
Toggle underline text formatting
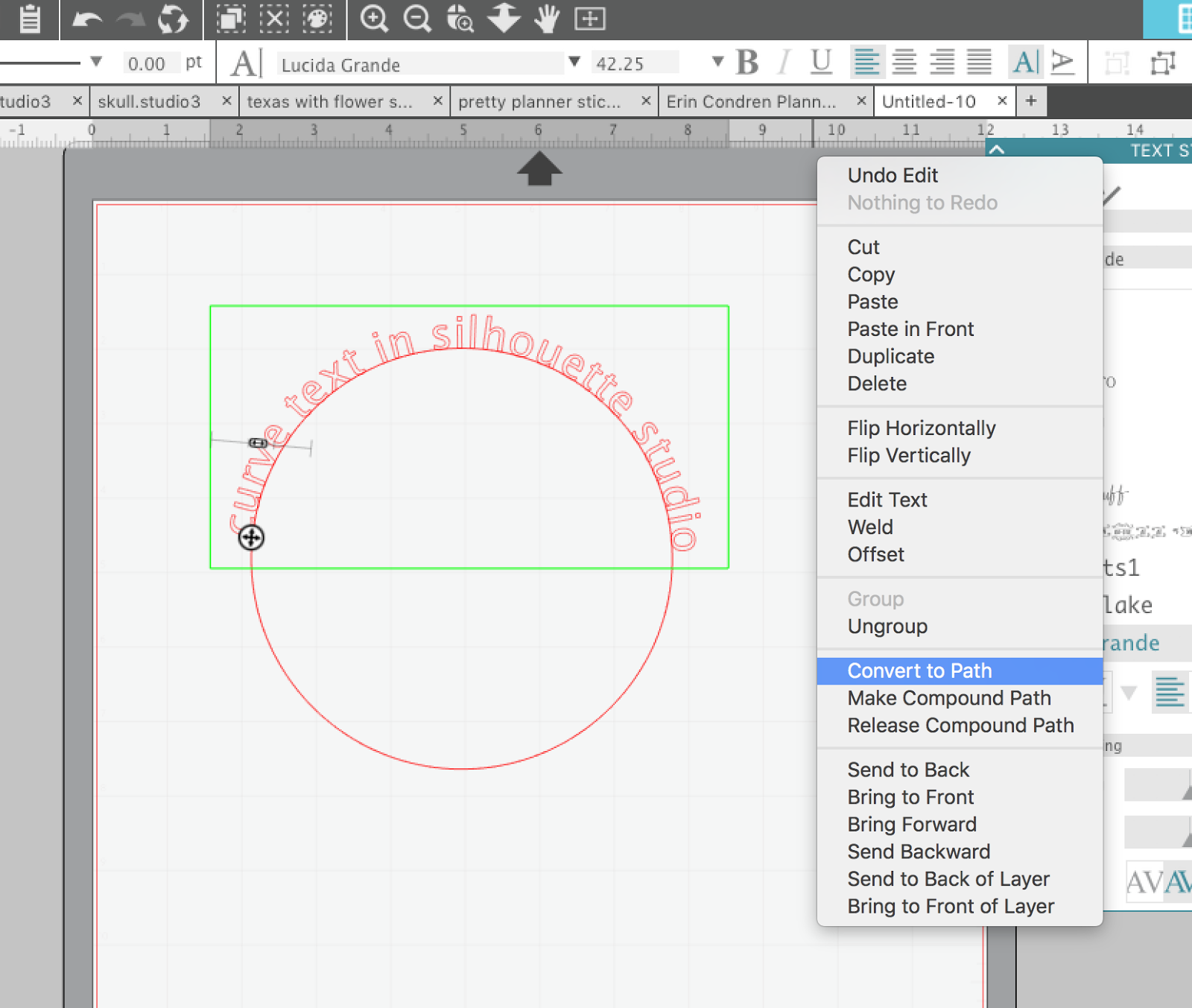(821, 63)
